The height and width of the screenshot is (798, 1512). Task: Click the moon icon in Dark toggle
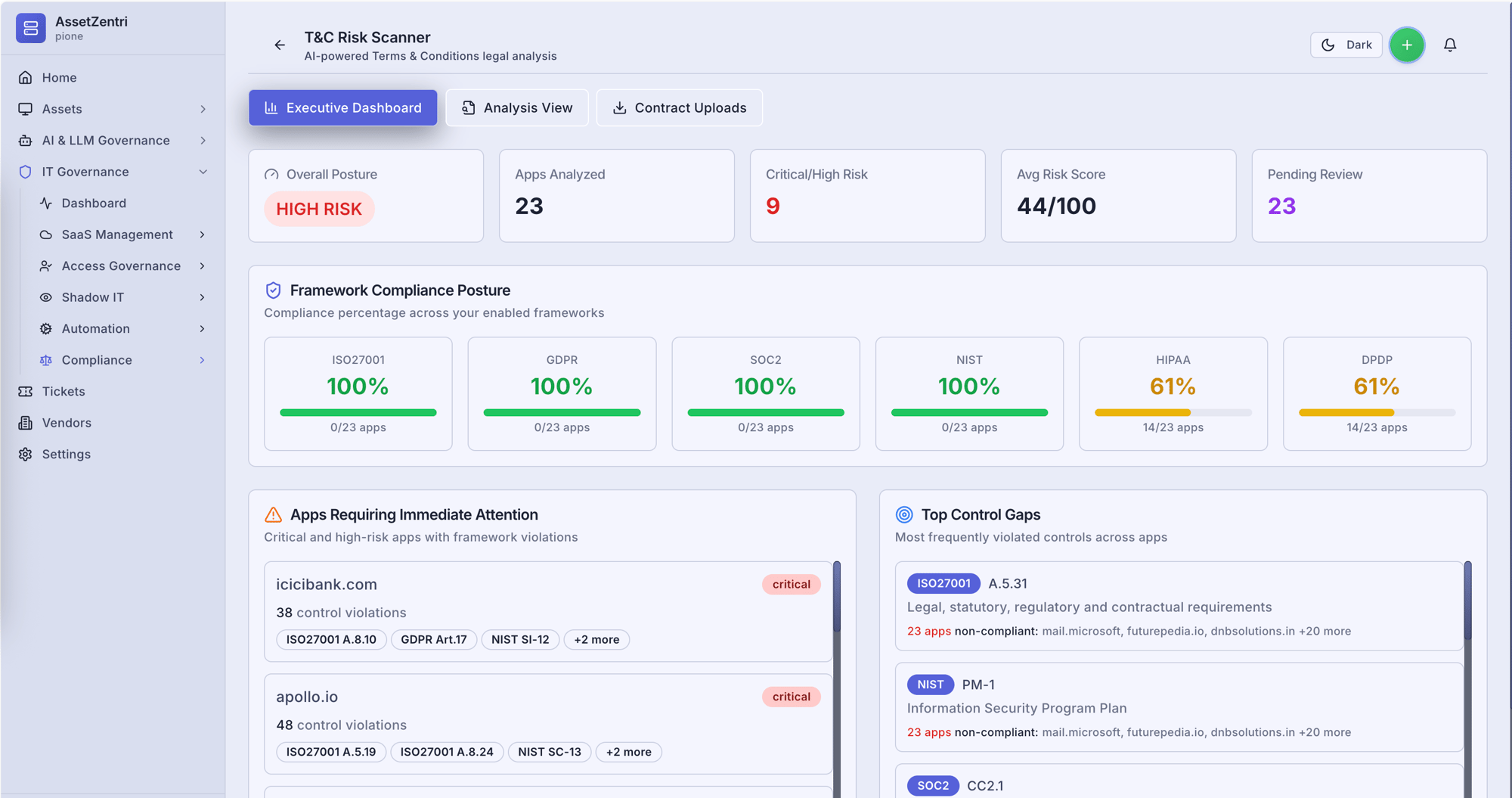click(1328, 45)
